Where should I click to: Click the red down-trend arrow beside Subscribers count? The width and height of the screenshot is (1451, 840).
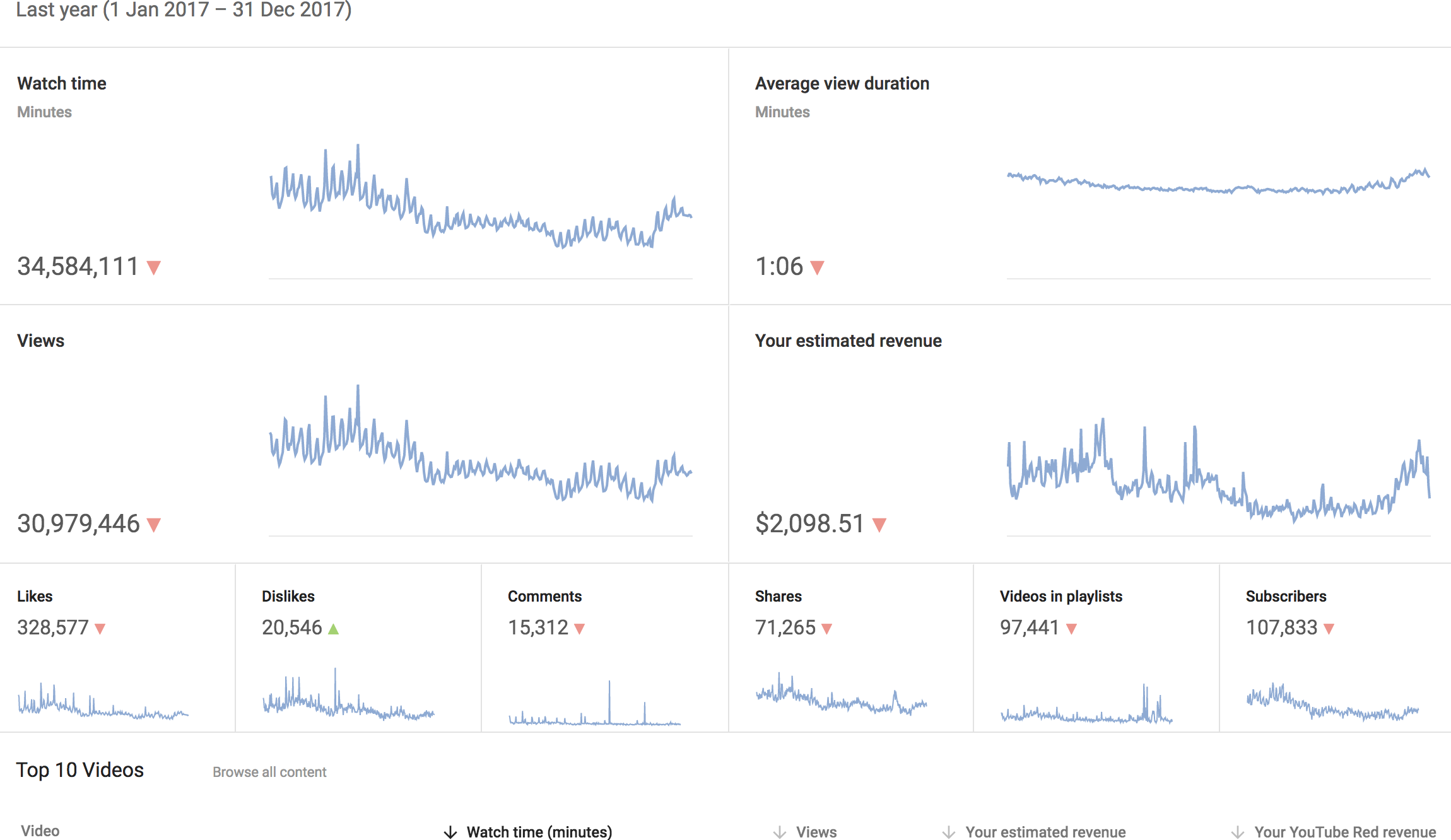click(x=1329, y=629)
